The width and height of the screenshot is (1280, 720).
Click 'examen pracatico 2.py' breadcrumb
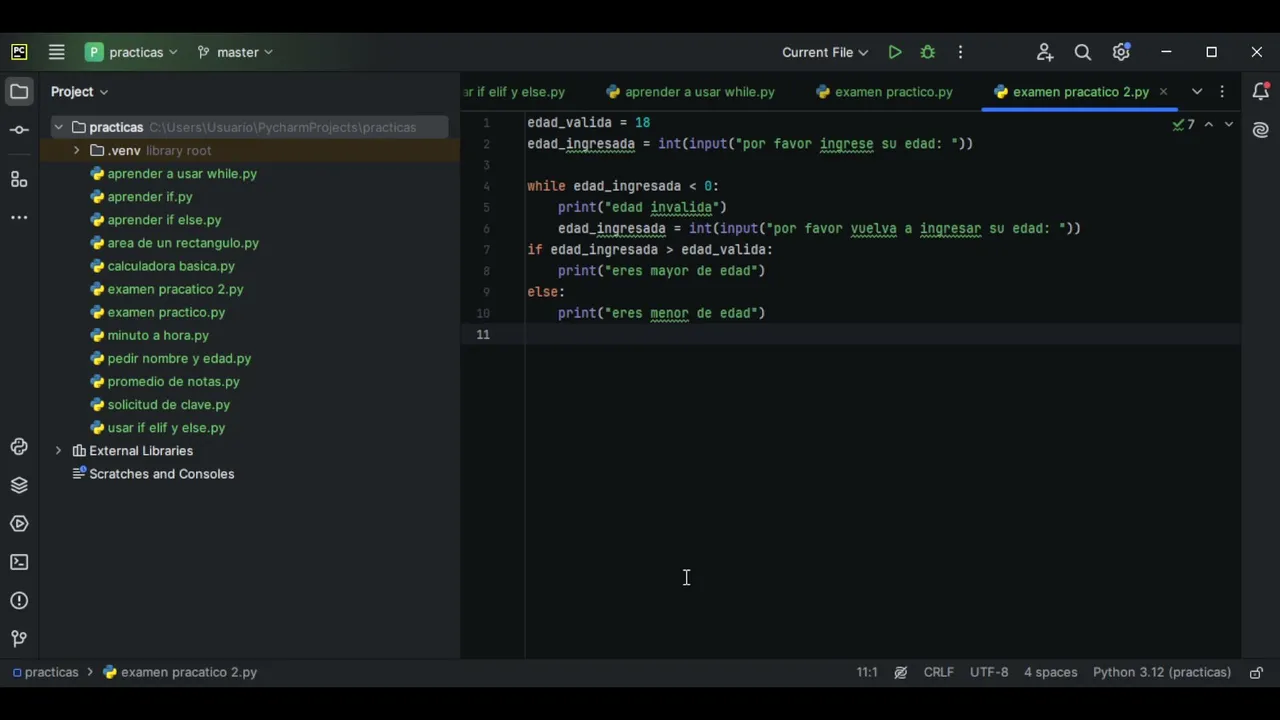pyautogui.click(x=180, y=673)
